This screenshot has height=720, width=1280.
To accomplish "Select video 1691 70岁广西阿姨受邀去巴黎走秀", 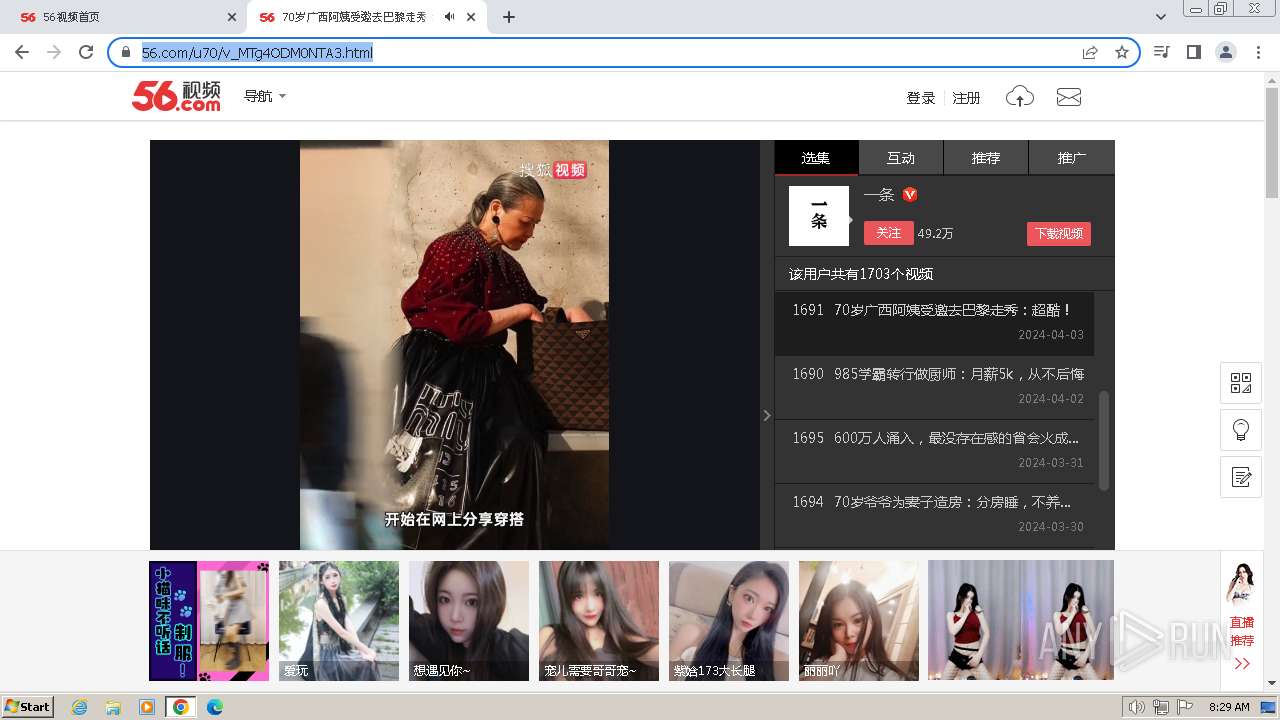I will click(x=935, y=323).
